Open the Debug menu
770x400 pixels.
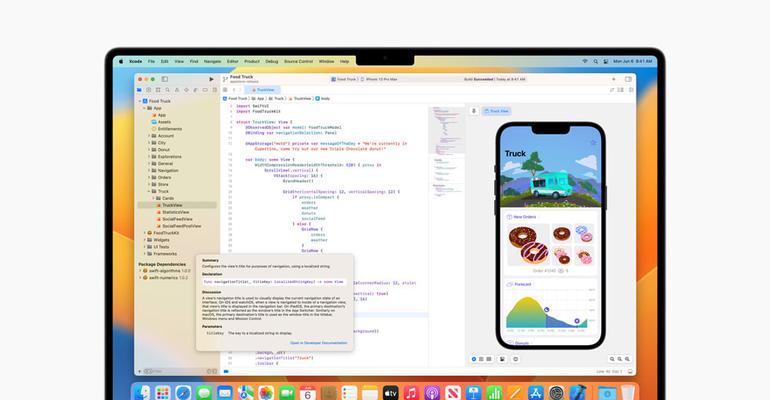272,61
